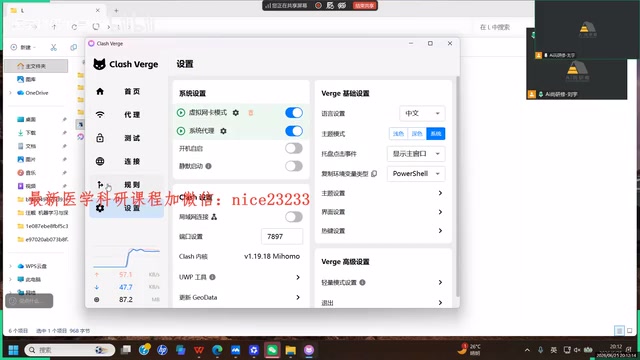Click the play icon beside 虚拟网卡模式

click(181, 113)
